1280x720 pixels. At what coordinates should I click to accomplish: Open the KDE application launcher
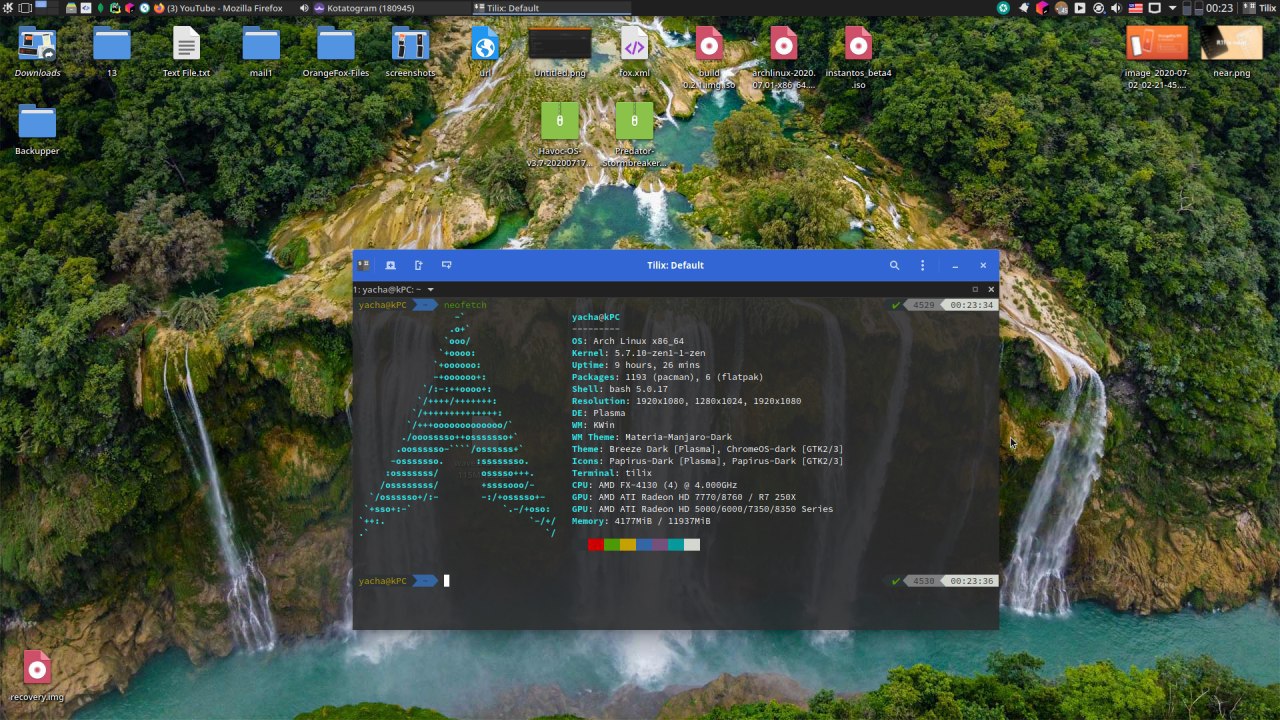(8, 7)
